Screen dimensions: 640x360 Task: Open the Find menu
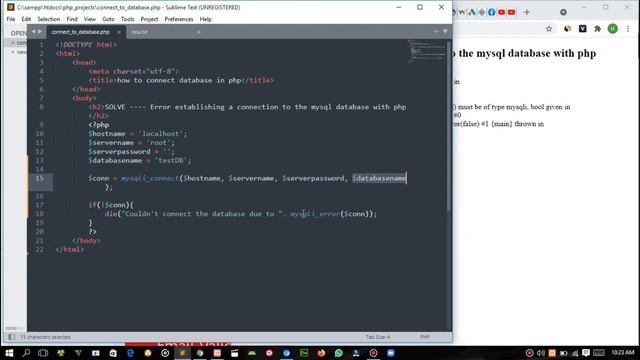coord(72,19)
